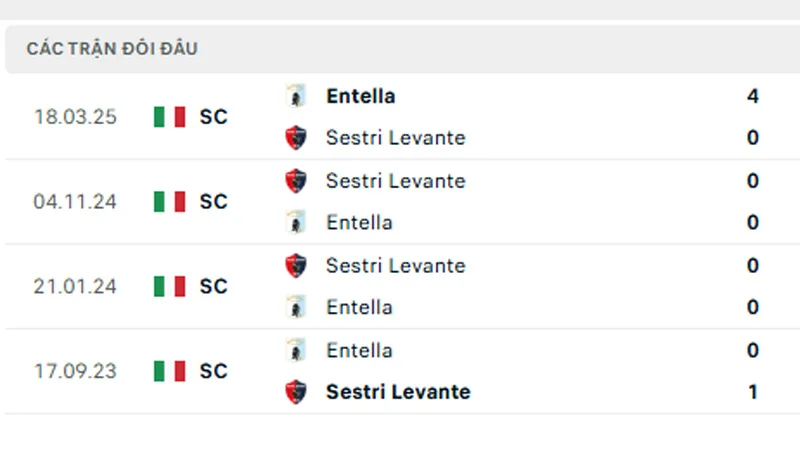Click the Sestri Levante crest in the 17.09.23 match
This screenshot has height=450, width=800.
296,392
